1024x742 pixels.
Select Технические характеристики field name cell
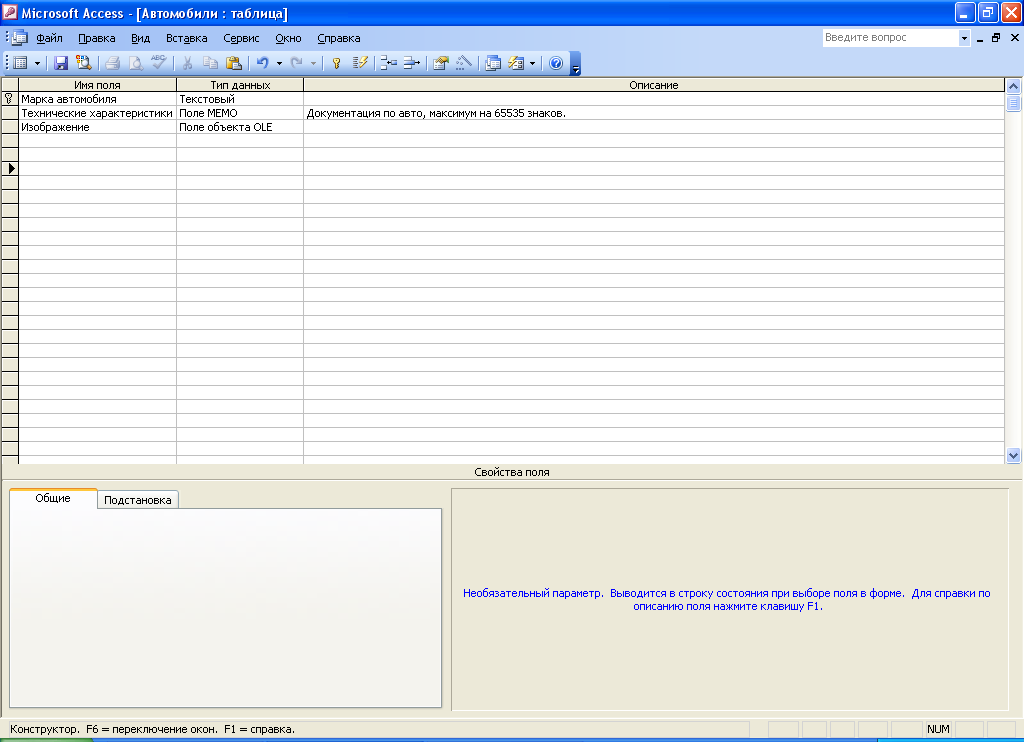pos(97,113)
